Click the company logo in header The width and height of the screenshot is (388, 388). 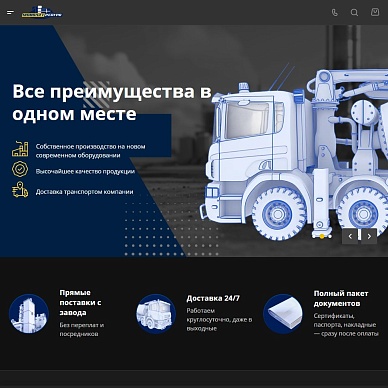[42, 12]
